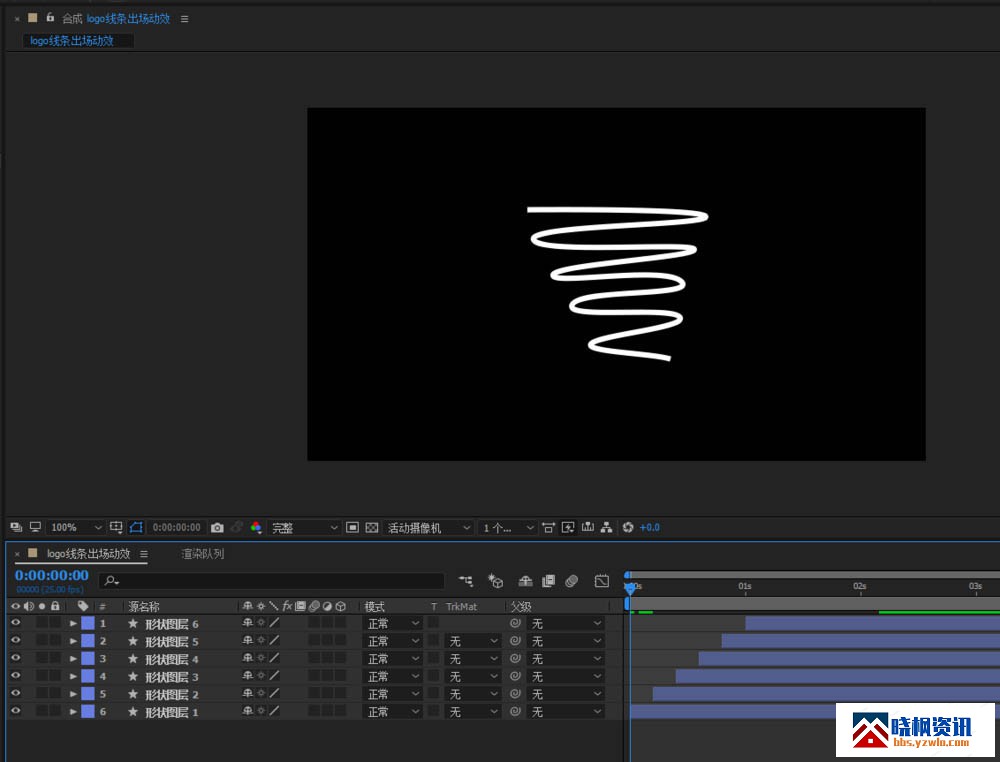Hide 形状图层 3 with eye toggle

tap(15, 676)
